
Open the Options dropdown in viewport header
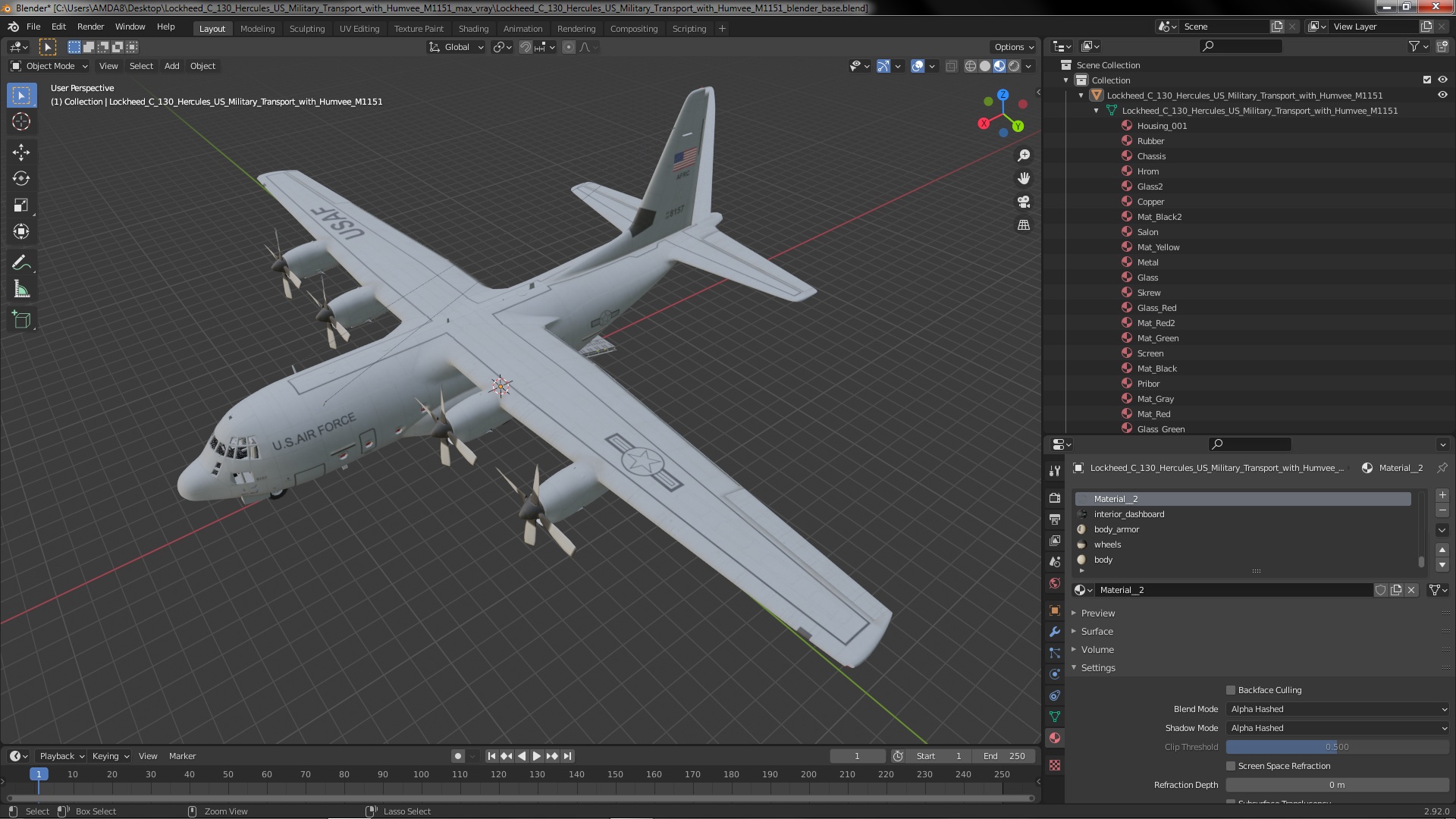pos(1014,47)
